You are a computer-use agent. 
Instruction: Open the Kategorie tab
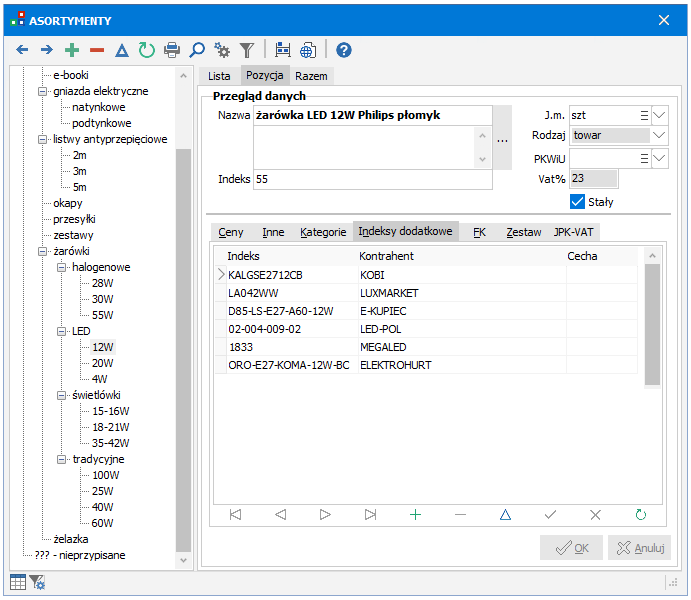pos(323,232)
